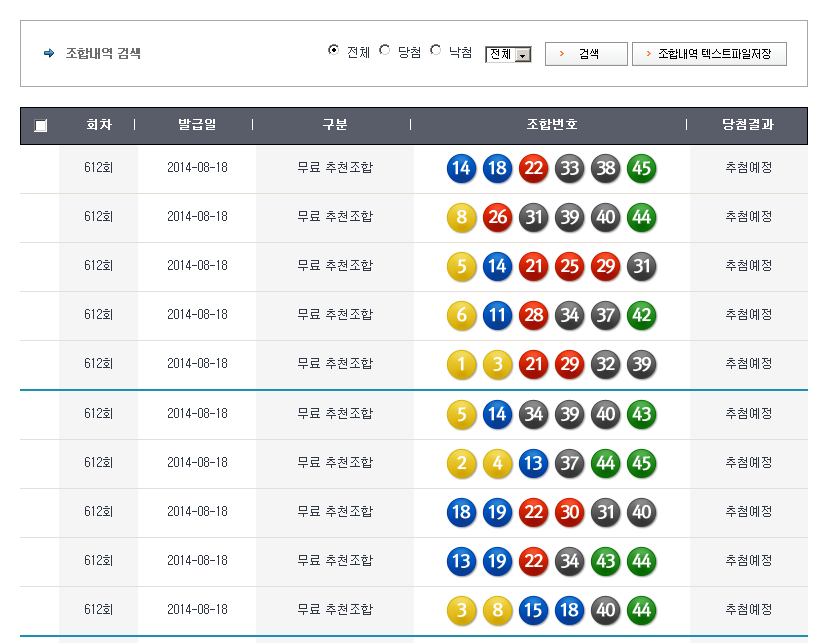This screenshot has width=828, height=643.
Task: Select the 낙첨 radio button
Action: click(x=436, y=51)
